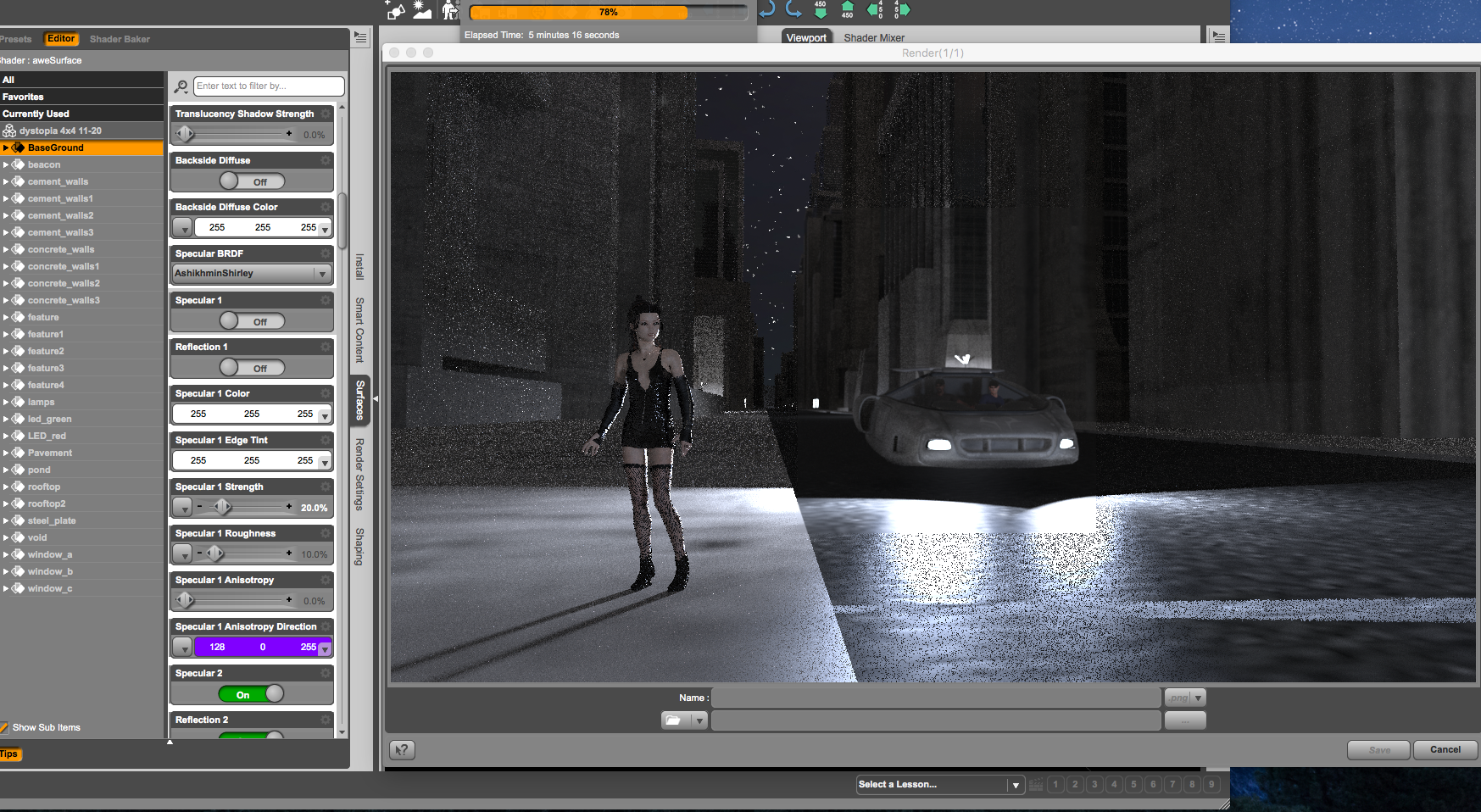Click the redo curved arrow icon

tap(793, 9)
